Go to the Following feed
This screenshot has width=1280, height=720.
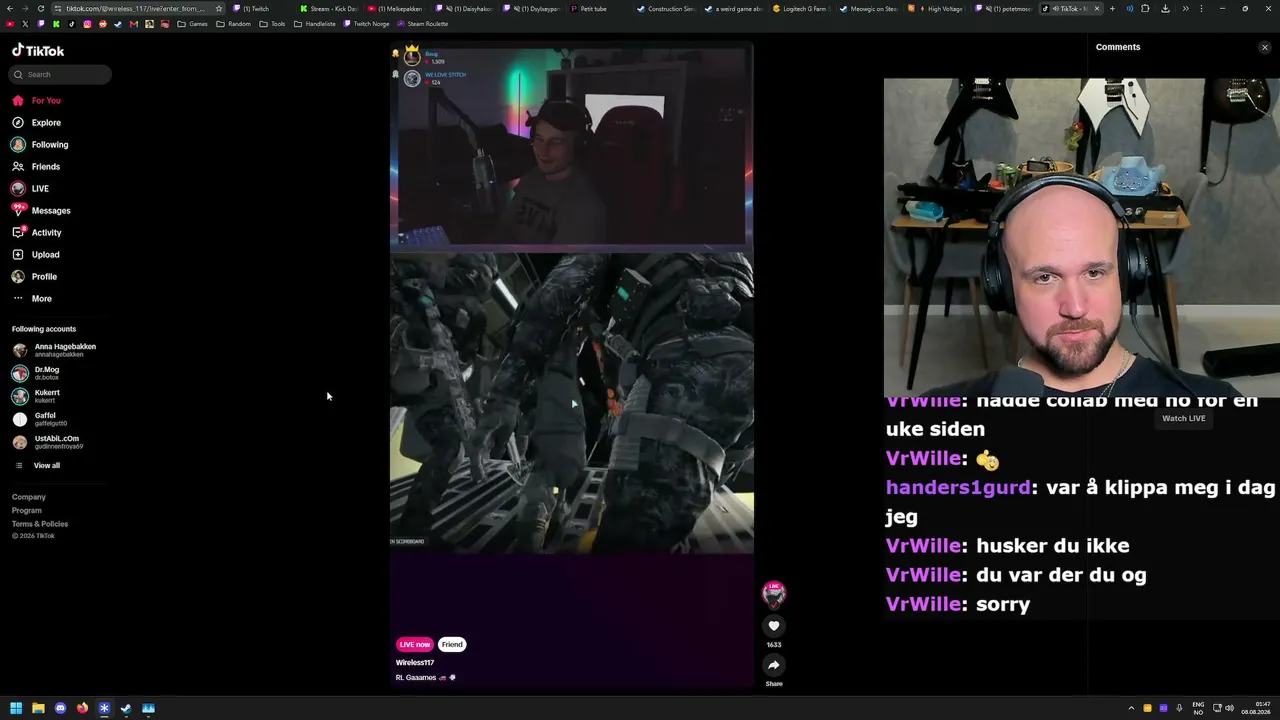40,145
